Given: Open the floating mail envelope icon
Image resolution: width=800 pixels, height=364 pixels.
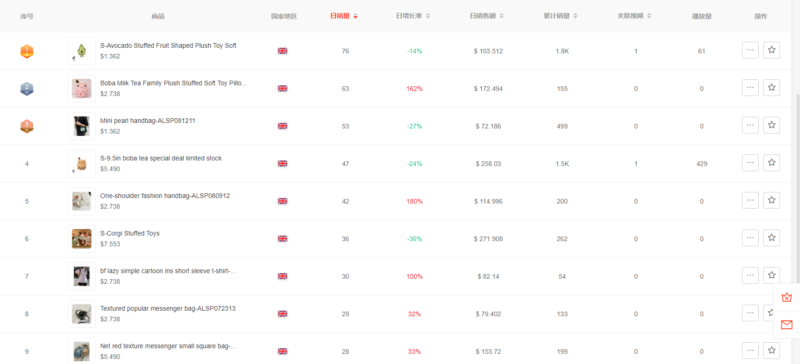Looking at the screenshot, I should pyautogui.click(x=787, y=325).
